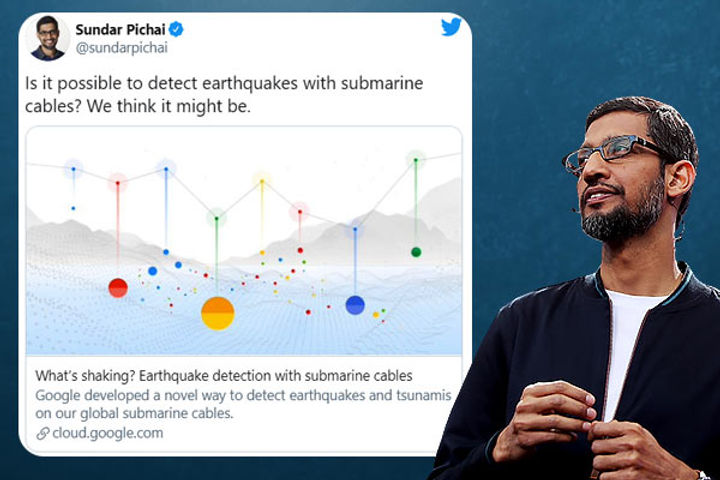The width and height of the screenshot is (720, 480).
Task: Click the green node at top right of line graph
Action: tap(416, 159)
